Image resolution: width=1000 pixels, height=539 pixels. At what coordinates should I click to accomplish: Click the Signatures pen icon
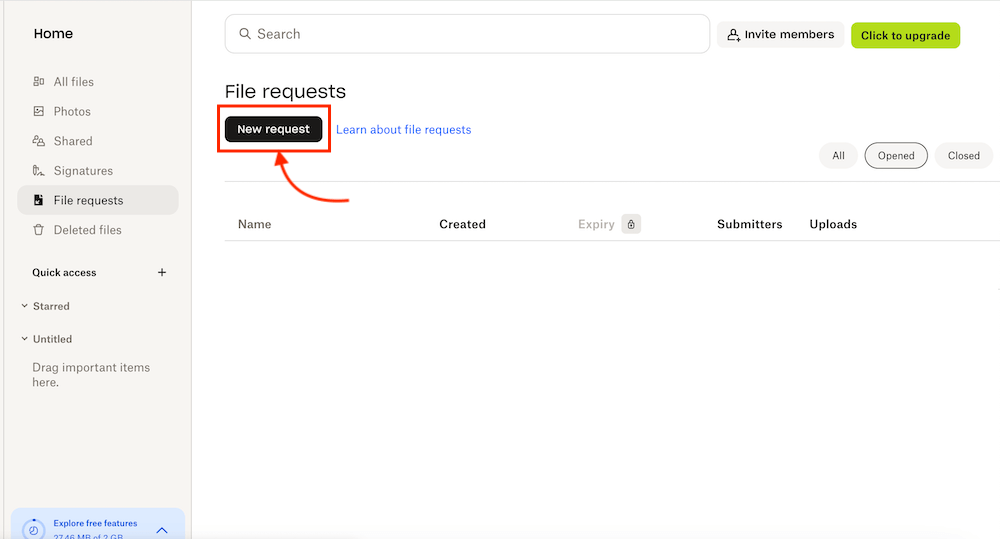point(39,170)
